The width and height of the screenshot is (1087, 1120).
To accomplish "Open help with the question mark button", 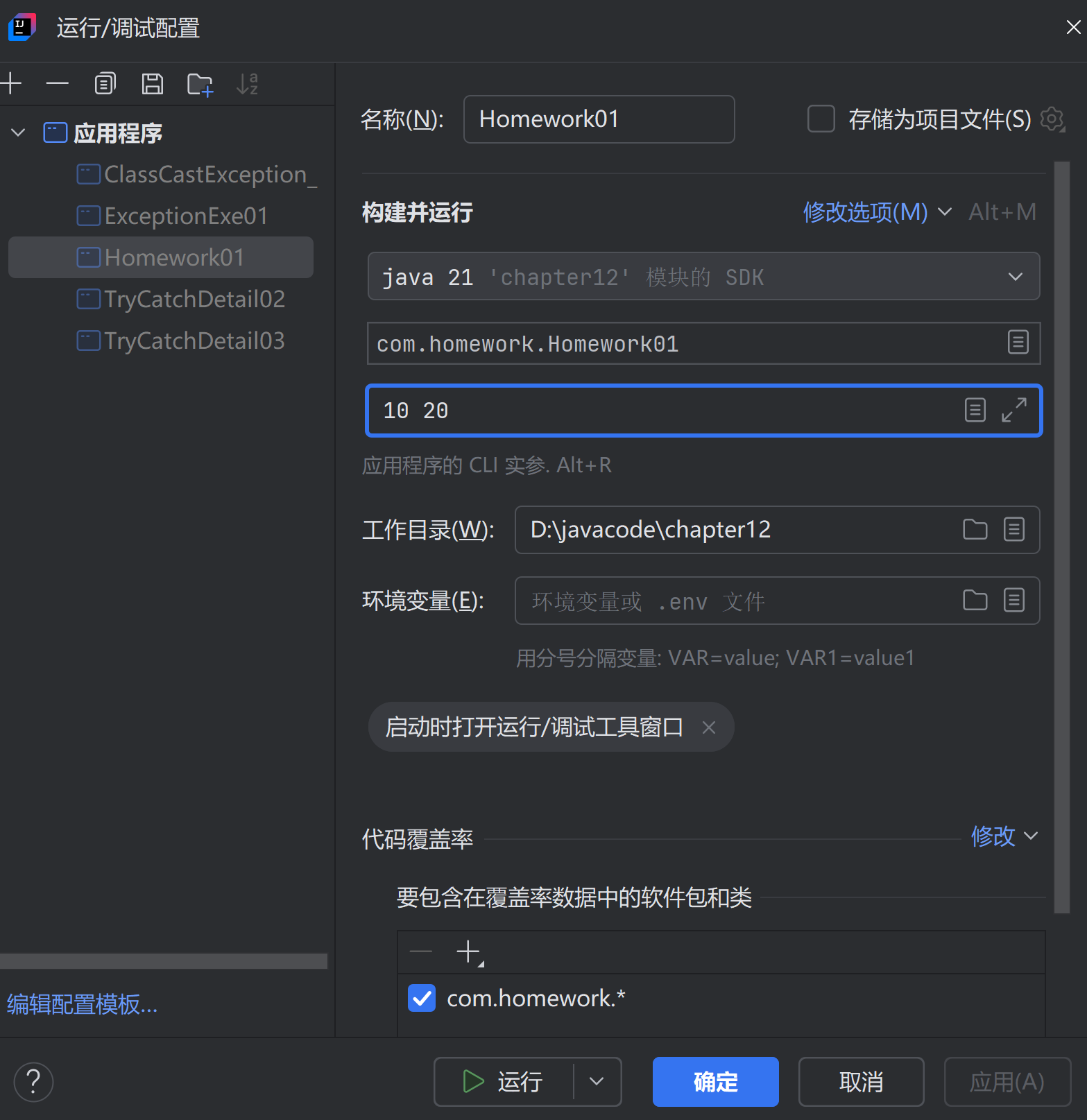I will (x=33, y=1082).
